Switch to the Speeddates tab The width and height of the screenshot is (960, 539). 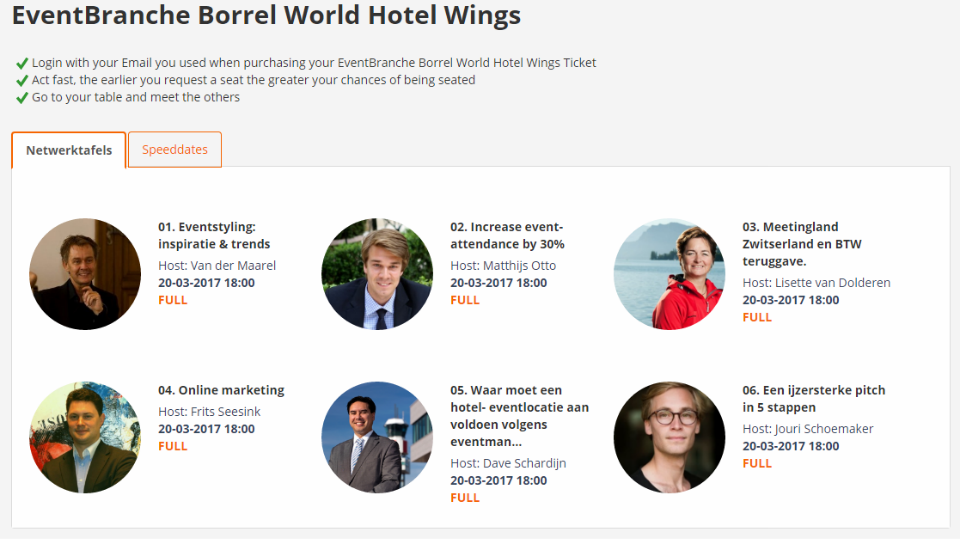click(175, 150)
